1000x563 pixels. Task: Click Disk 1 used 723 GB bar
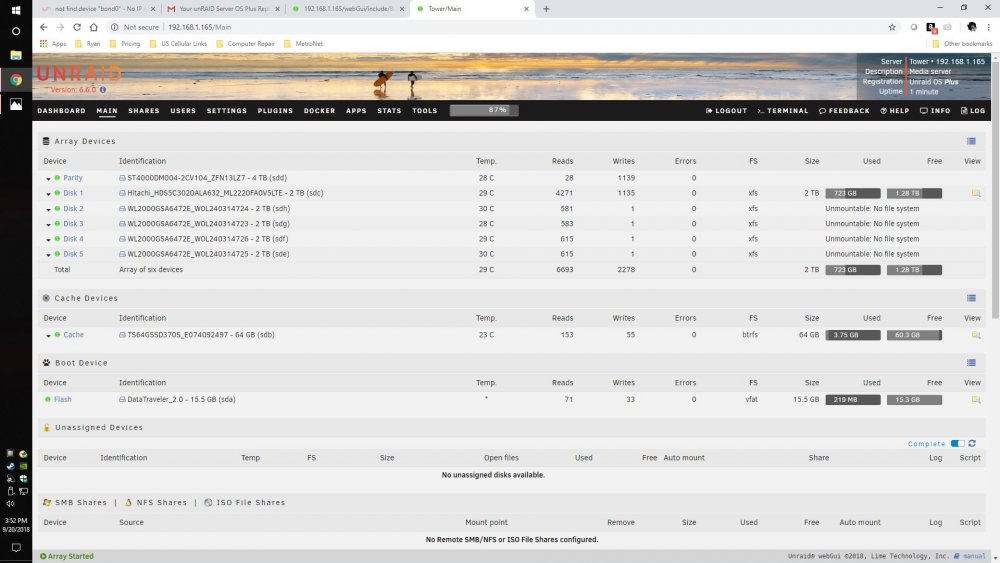853,193
